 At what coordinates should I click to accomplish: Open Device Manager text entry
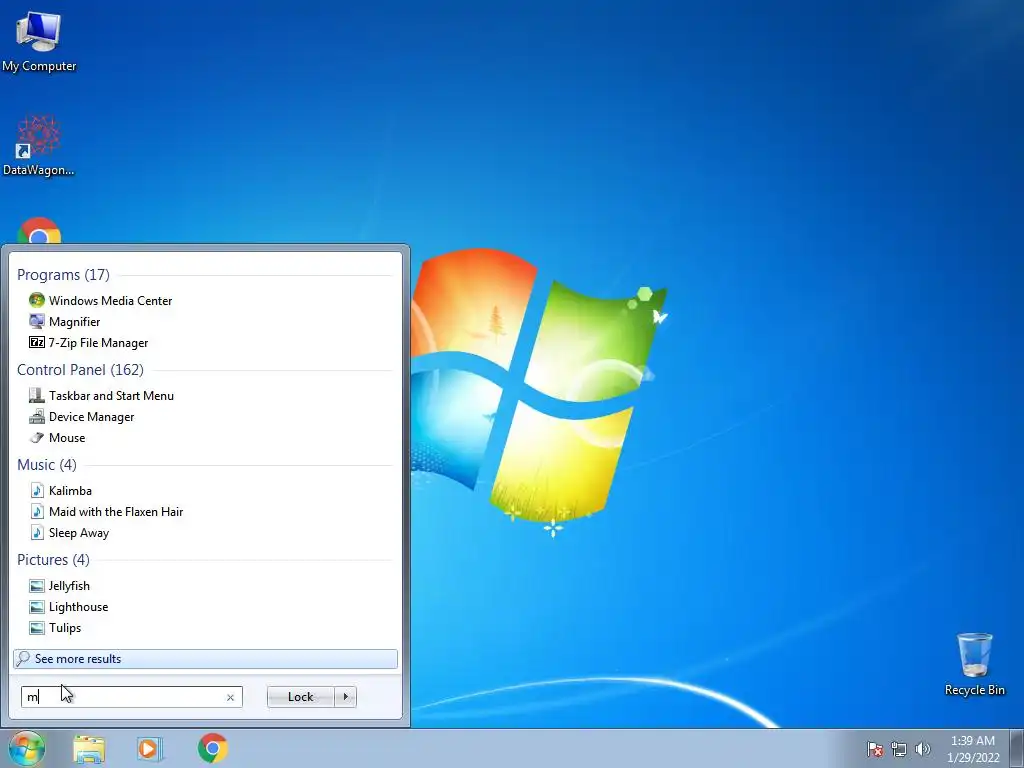click(x=91, y=417)
